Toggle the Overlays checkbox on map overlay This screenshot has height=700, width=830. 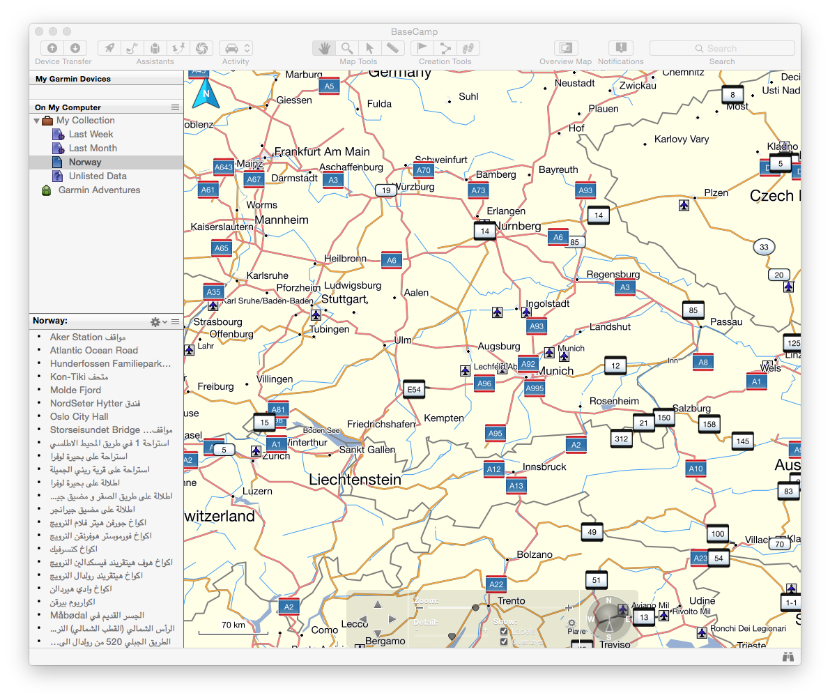click(x=503, y=642)
